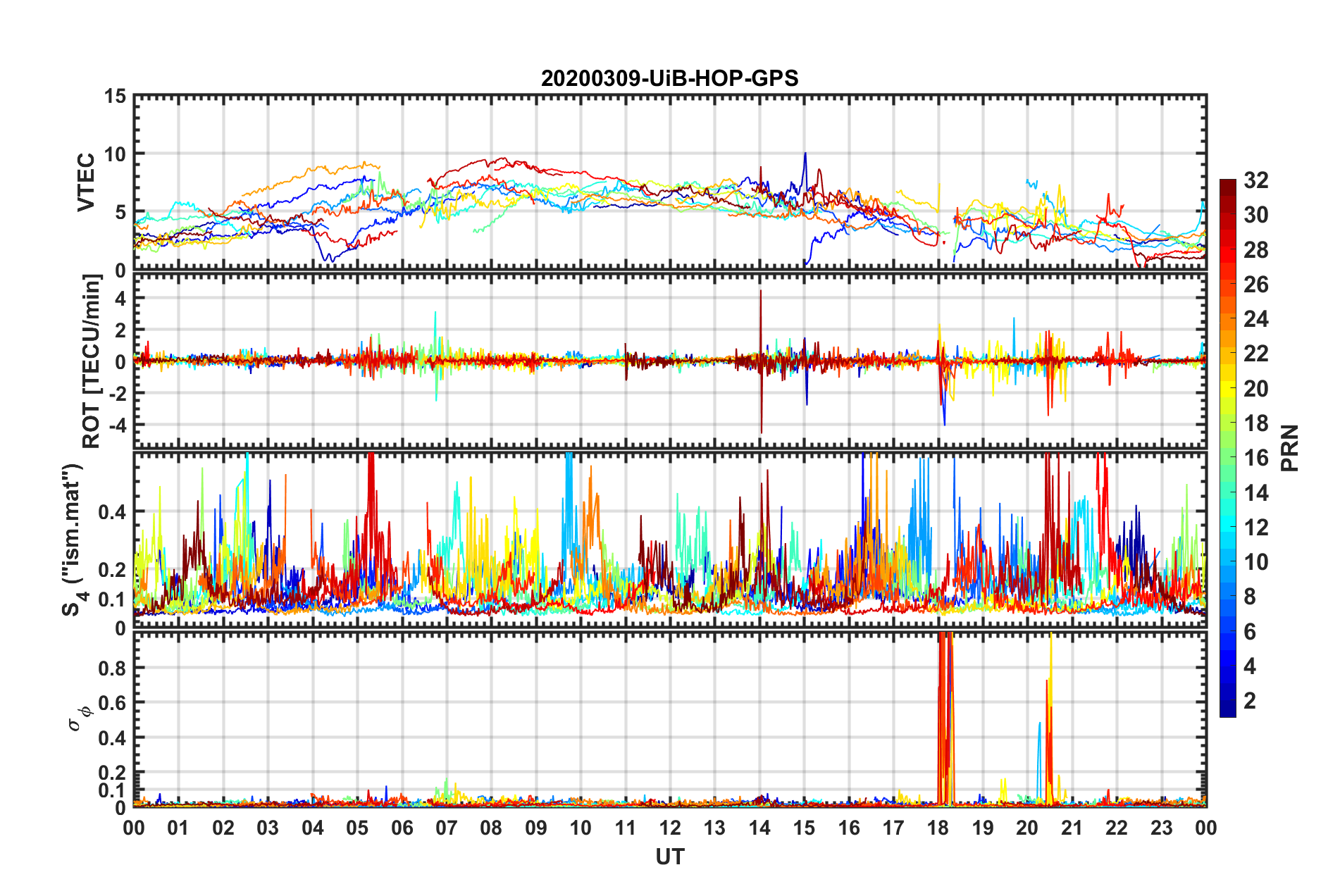The image size is (1340, 896).
Task: Click x-axis hour label 12
Action: (669, 828)
